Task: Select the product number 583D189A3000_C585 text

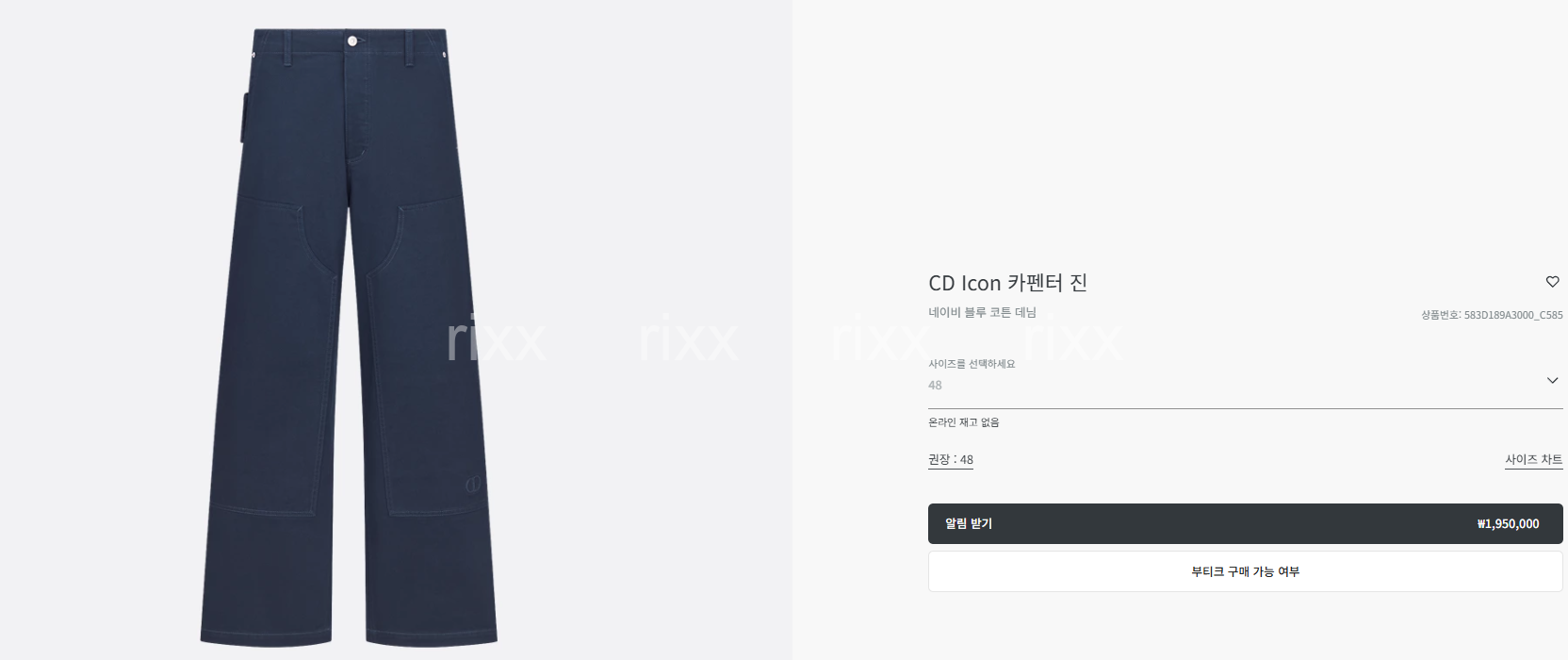Action: coord(1513,315)
